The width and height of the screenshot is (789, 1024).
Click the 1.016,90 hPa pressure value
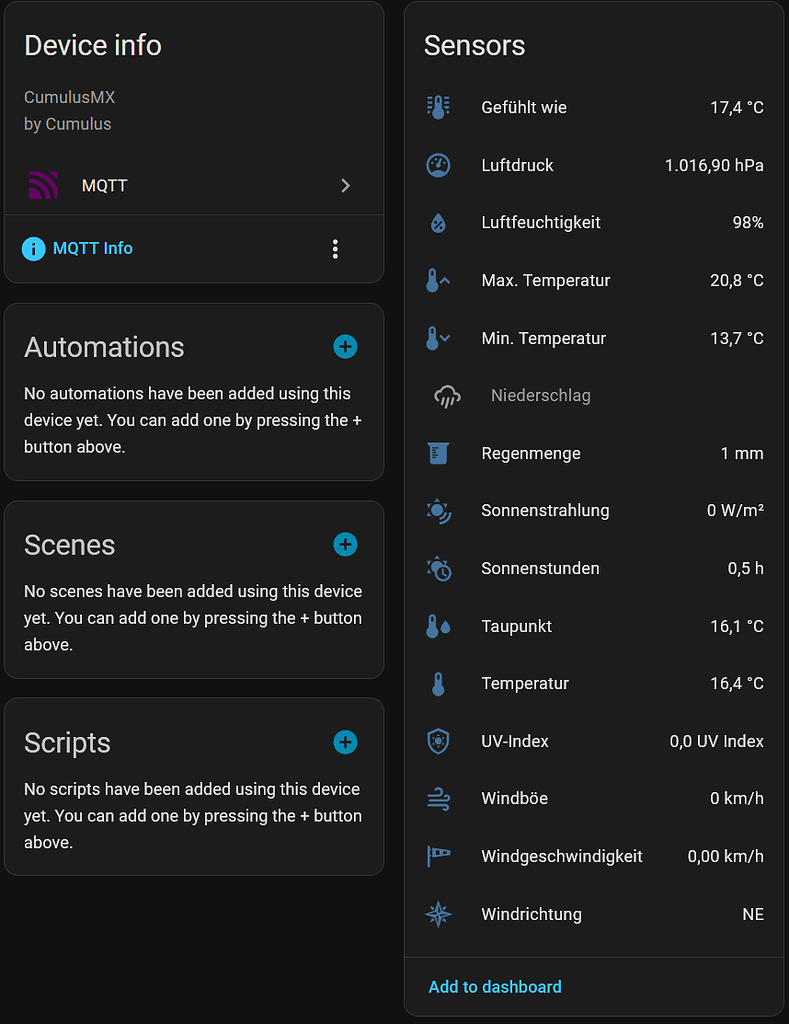[x=714, y=165]
